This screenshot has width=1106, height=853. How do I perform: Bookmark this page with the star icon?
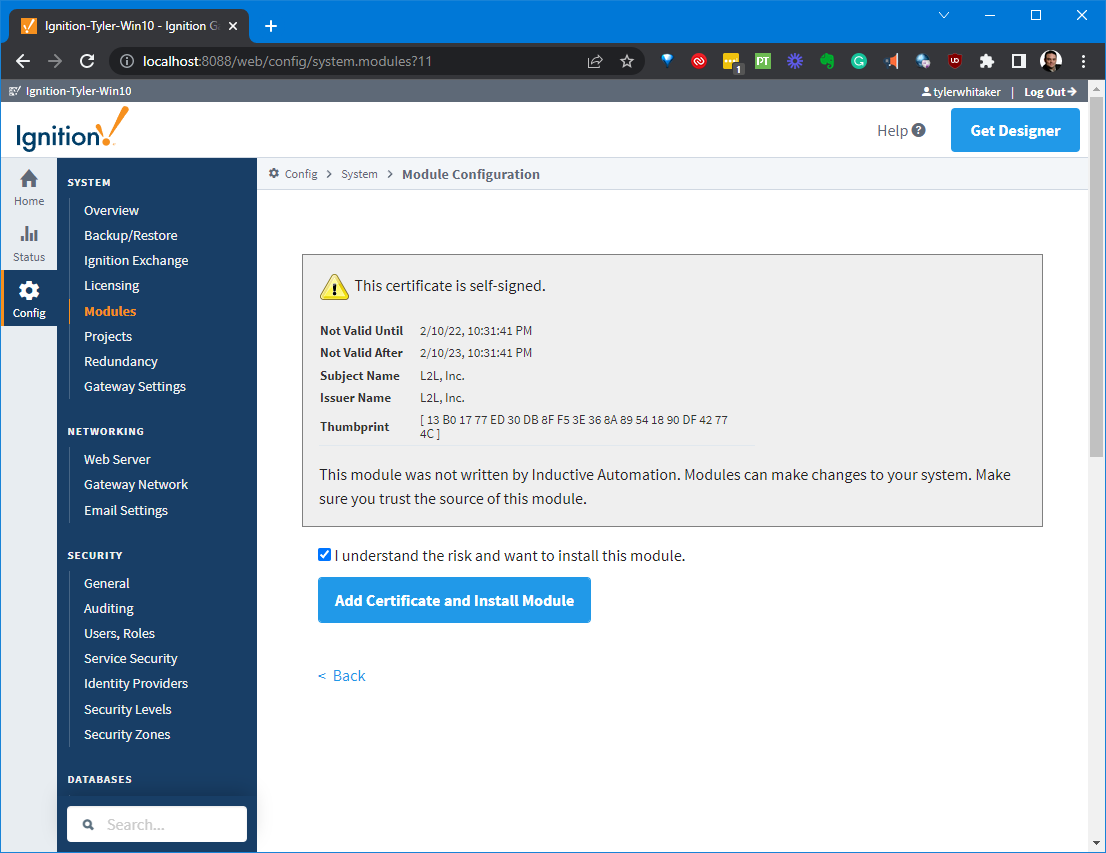[626, 61]
